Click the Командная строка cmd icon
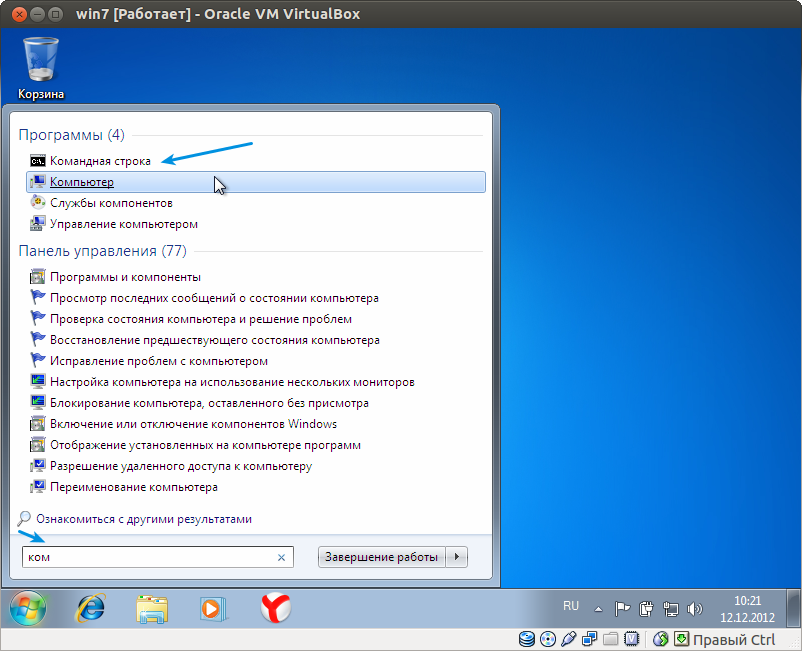The width and height of the screenshot is (802, 651). [x=37, y=161]
